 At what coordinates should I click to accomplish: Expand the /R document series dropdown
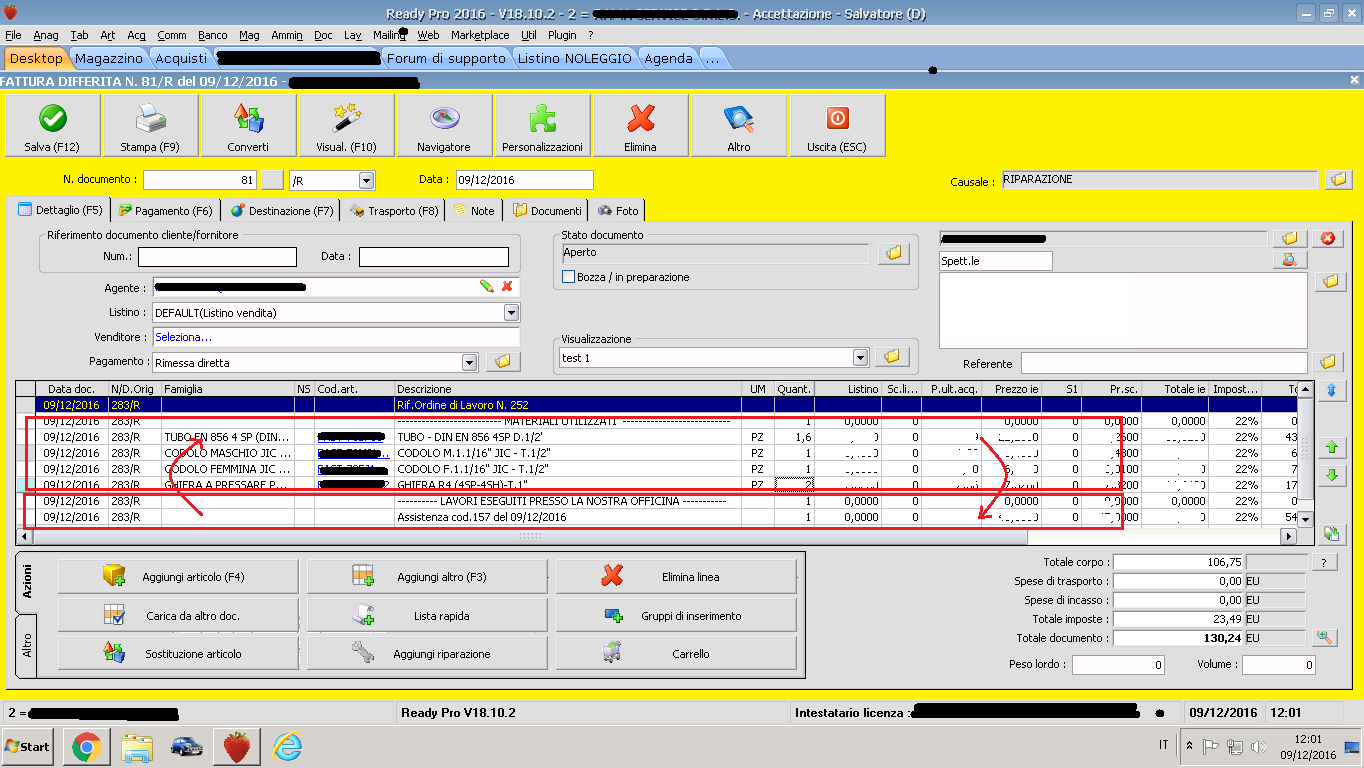[365, 181]
